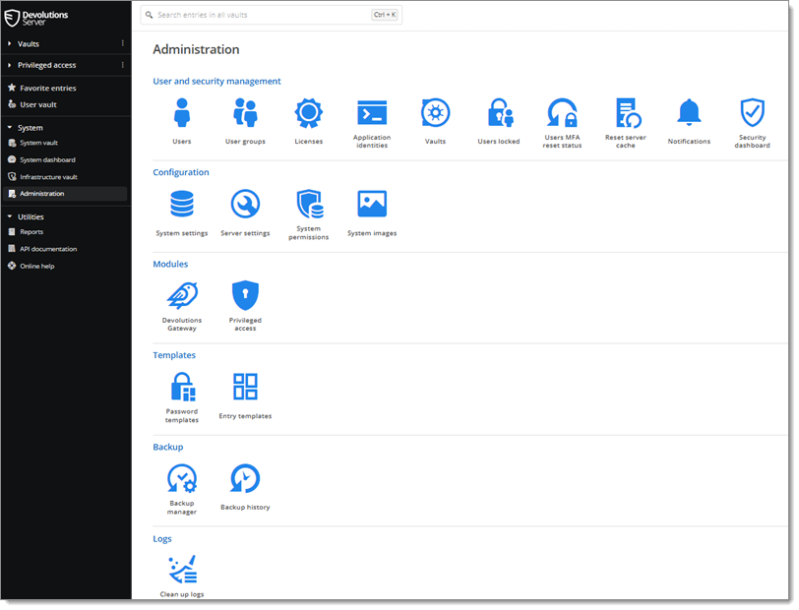This screenshot has height=610, width=799.
Task: Open User vault in sidebar
Action: tap(32, 104)
